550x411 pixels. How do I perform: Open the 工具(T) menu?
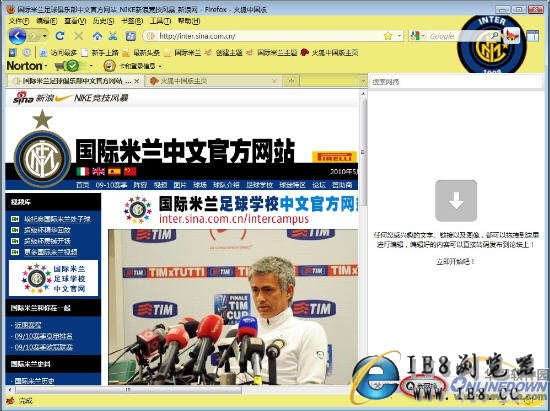click(160, 21)
